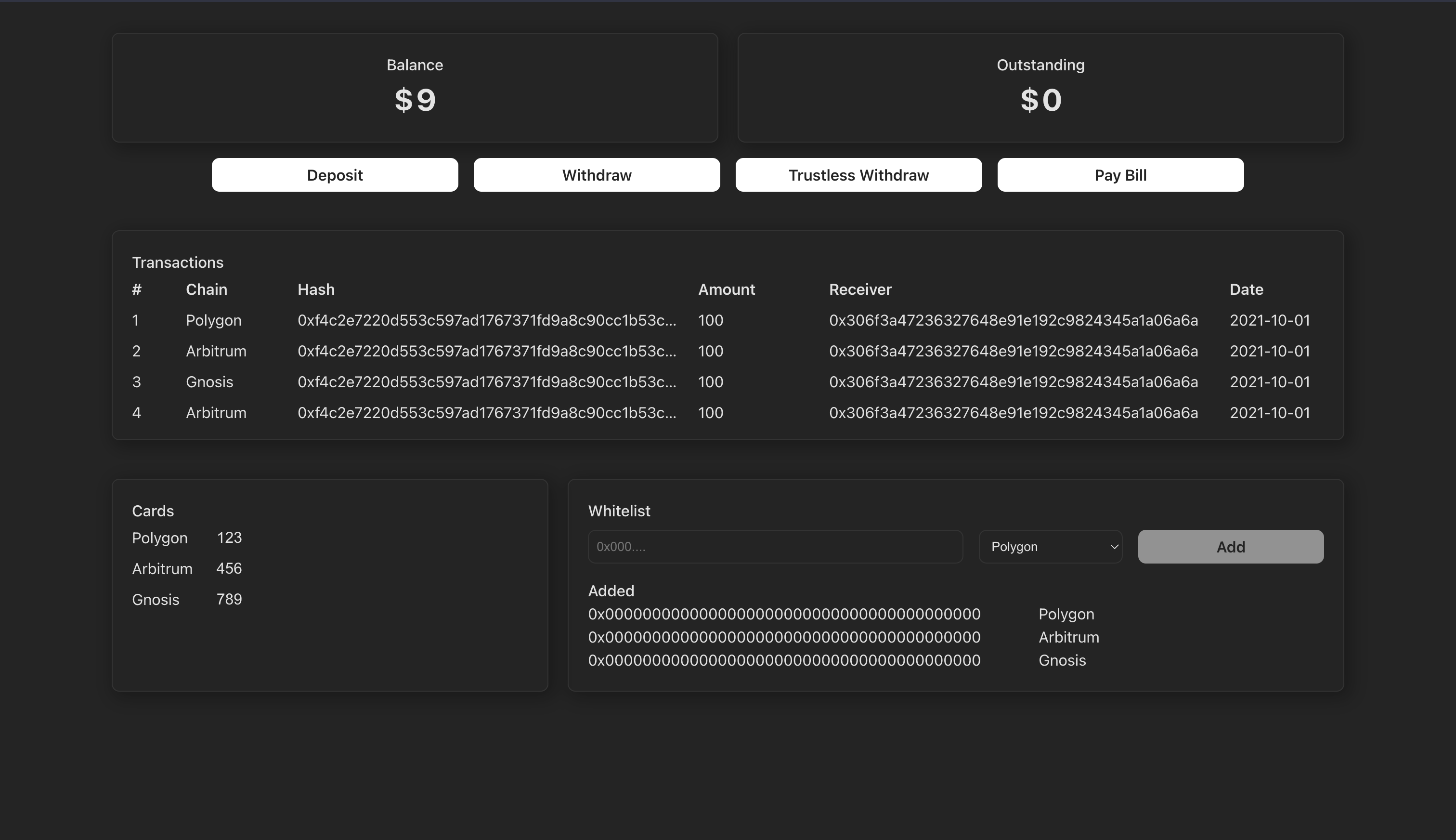This screenshot has height=840, width=1456.
Task: Select the Outstanding label
Action: point(1041,65)
